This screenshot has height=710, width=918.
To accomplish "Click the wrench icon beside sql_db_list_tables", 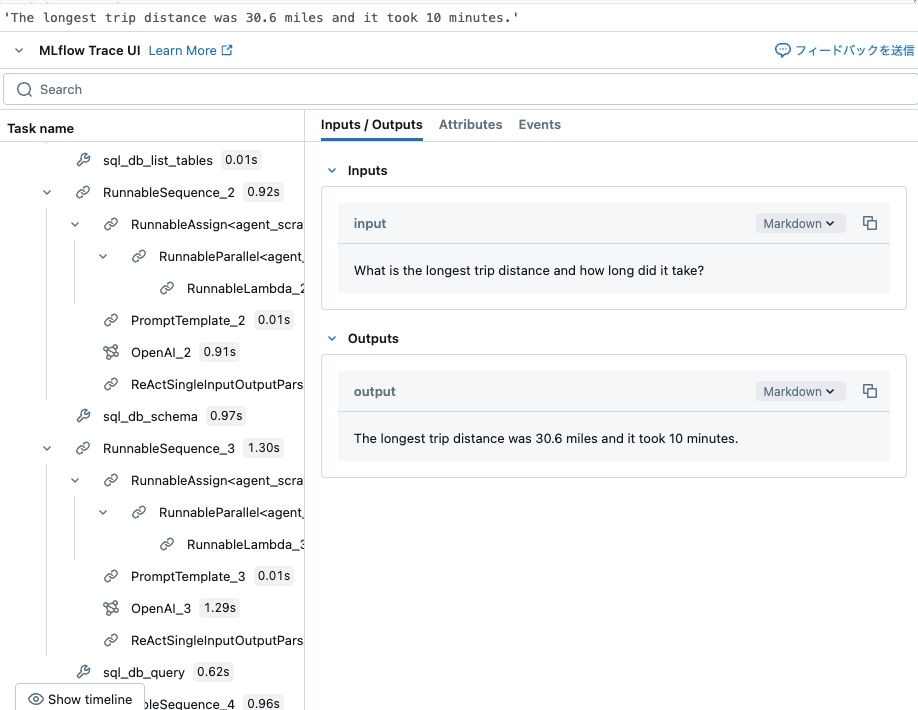I will coord(83,160).
